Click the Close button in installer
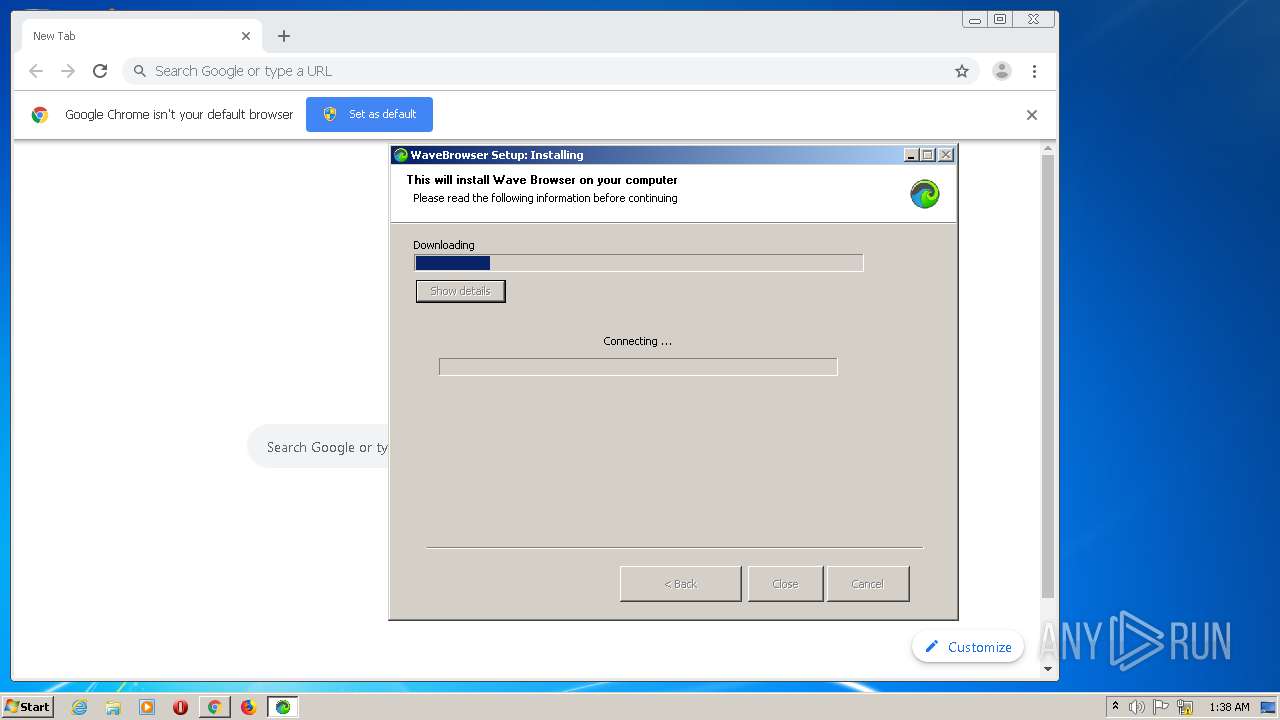Viewport: 1280px width, 720px height. tap(785, 584)
